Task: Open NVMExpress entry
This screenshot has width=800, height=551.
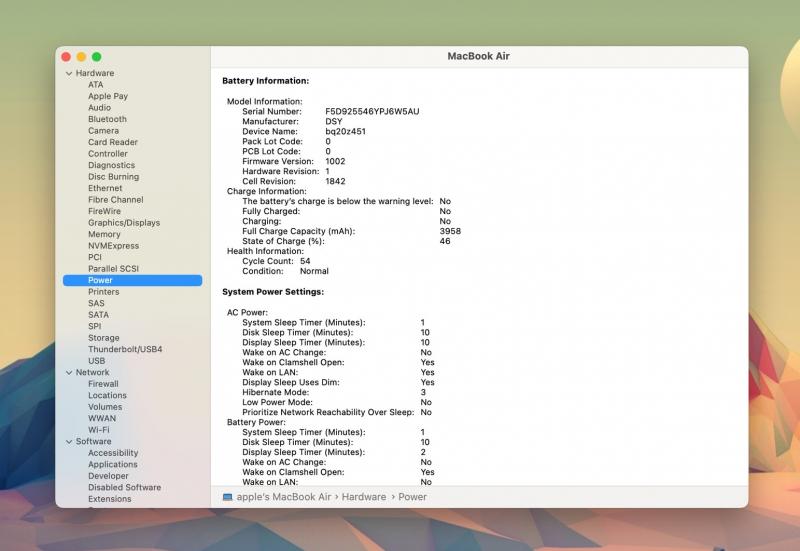Action: pos(113,246)
